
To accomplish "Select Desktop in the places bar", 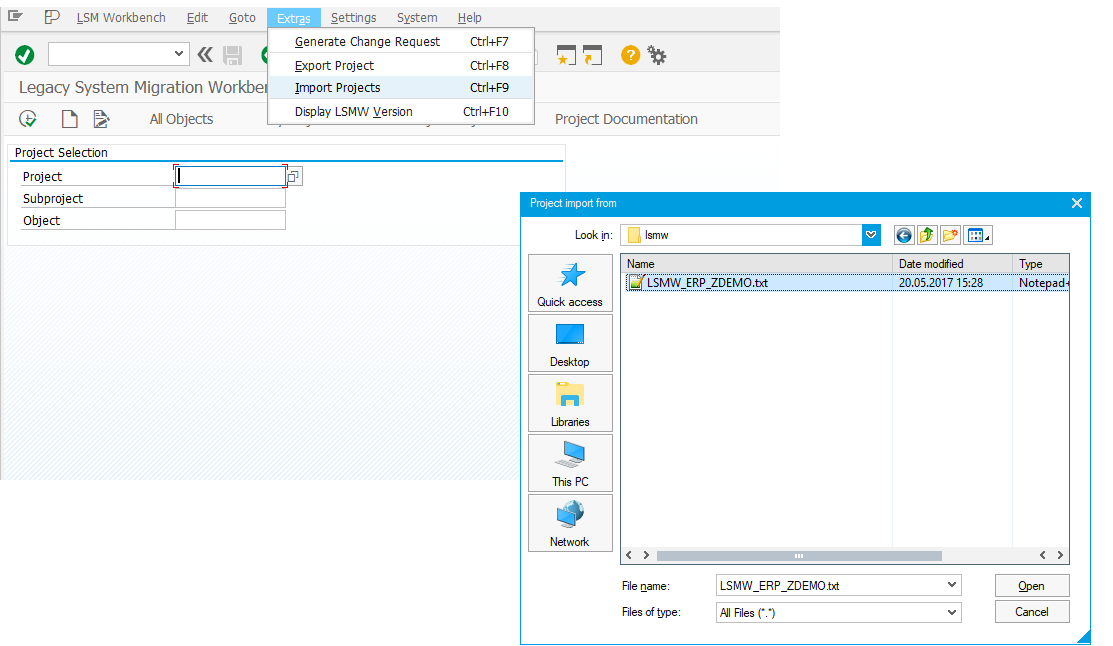I will (570, 344).
